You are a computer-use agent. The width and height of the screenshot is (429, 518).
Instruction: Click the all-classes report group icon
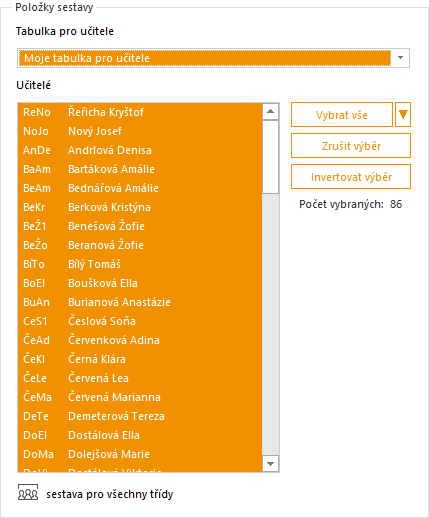28,493
